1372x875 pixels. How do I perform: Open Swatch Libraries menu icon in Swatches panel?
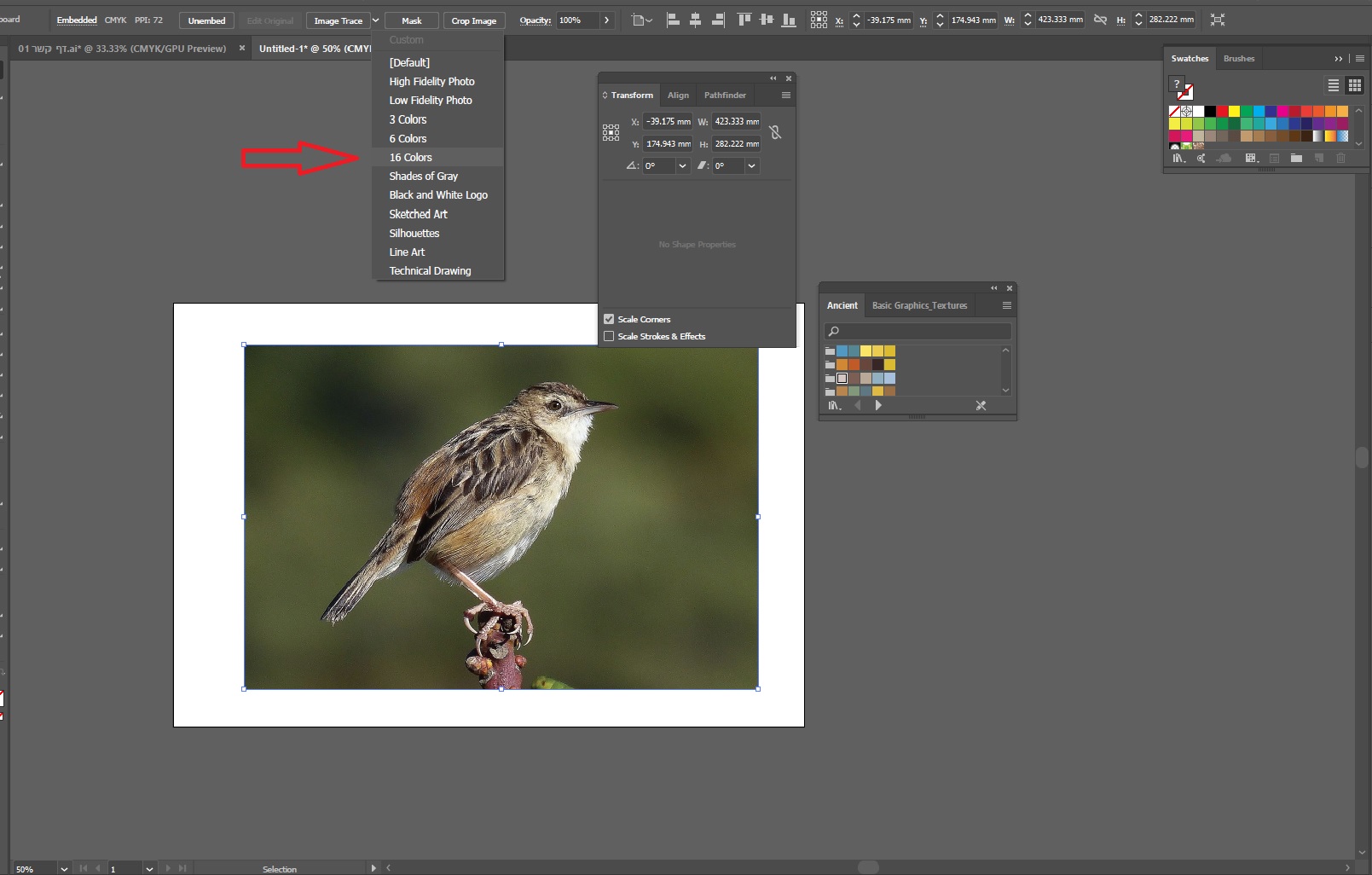click(x=1178, y=159)
